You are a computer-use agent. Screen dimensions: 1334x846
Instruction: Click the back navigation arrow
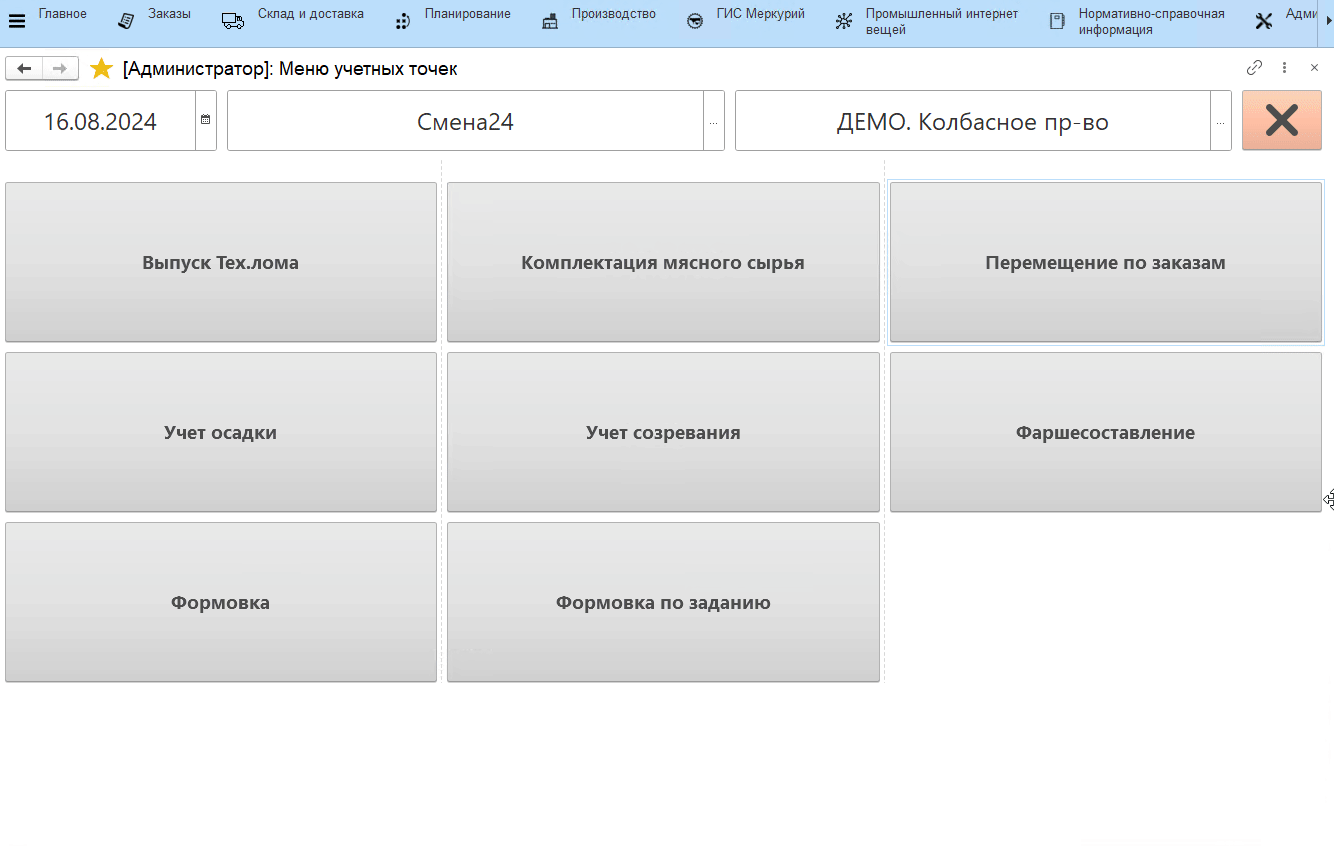[24, 68]
